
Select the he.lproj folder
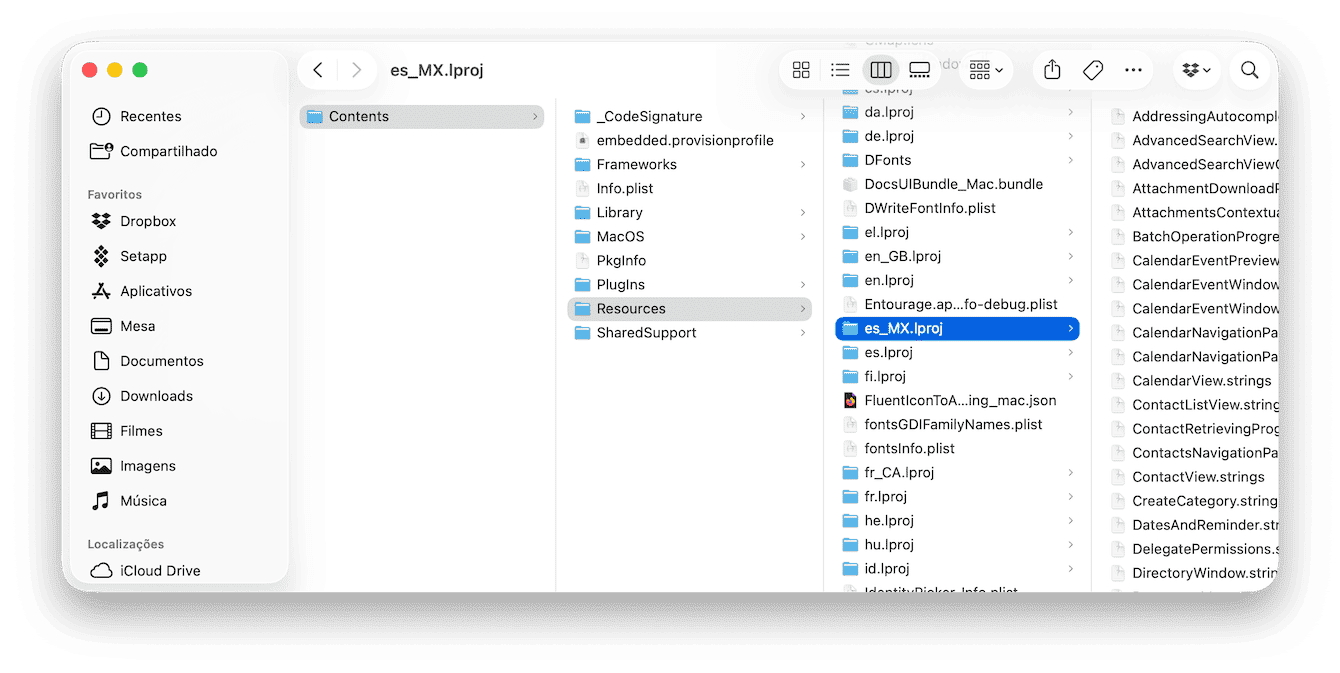pyautogui.click(x=958, y=520)
